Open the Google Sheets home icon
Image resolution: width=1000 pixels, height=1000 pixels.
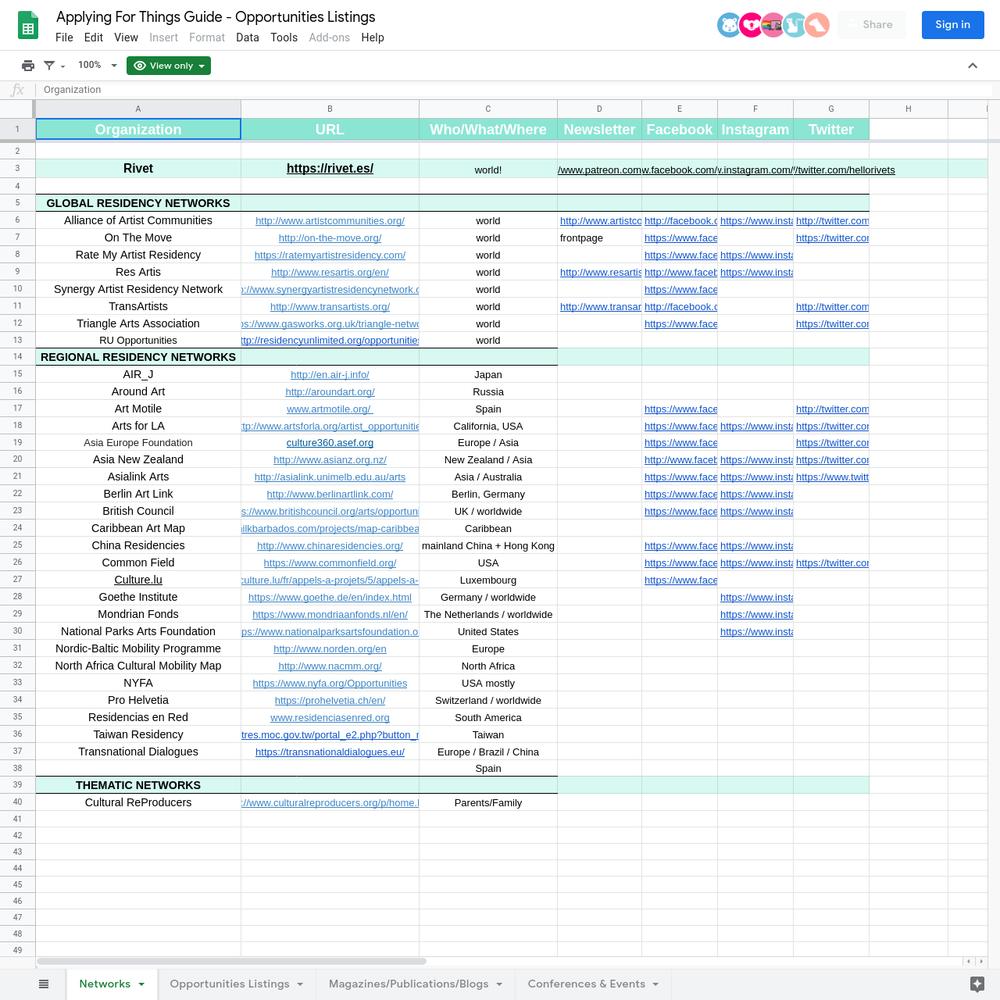27,26
